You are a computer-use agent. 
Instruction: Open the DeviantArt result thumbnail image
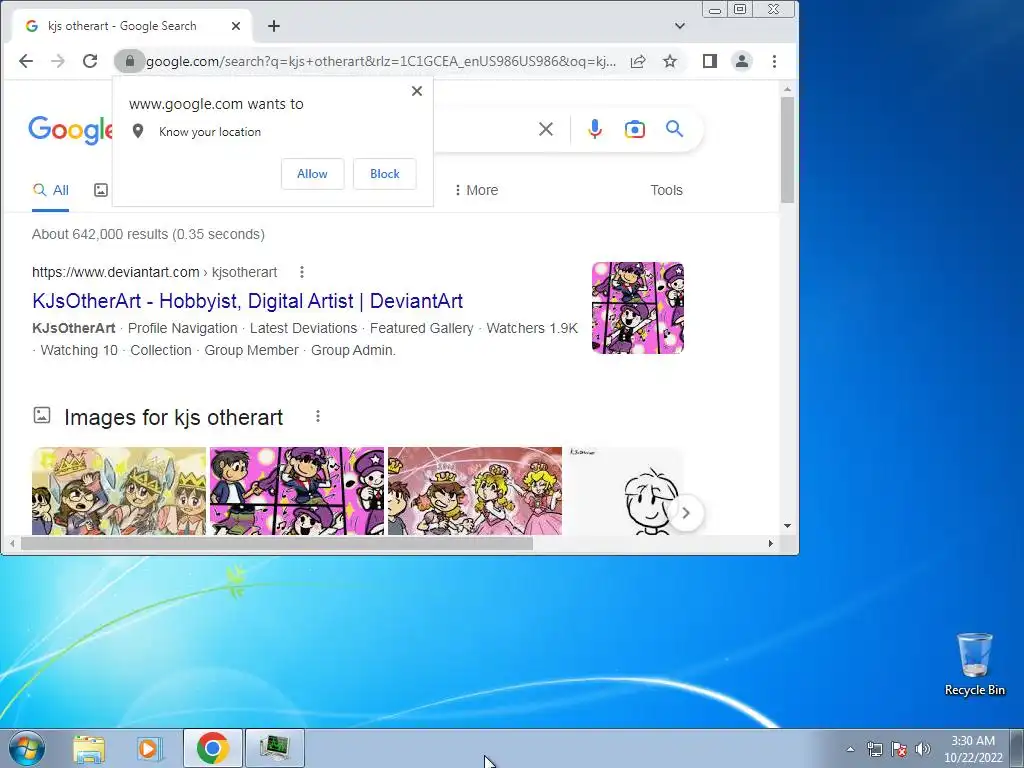pyautogui.click(x=638, y=308)
